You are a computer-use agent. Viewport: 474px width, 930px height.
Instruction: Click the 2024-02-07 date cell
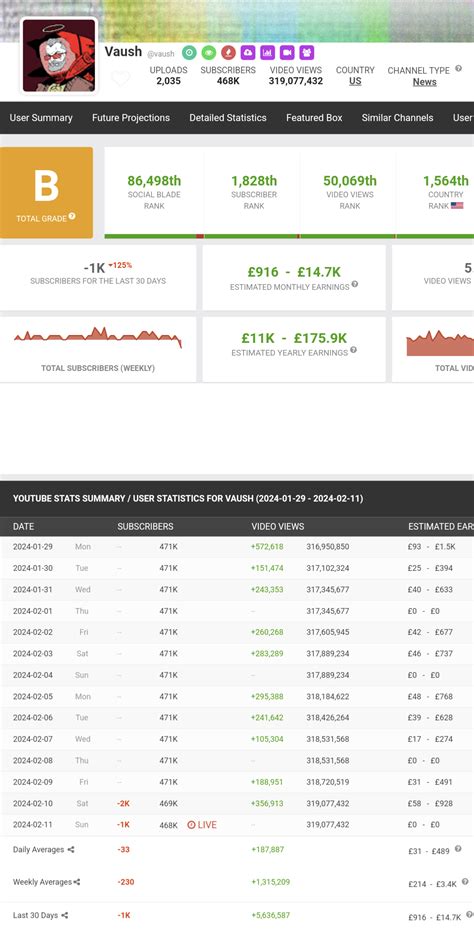click(33, 739)
